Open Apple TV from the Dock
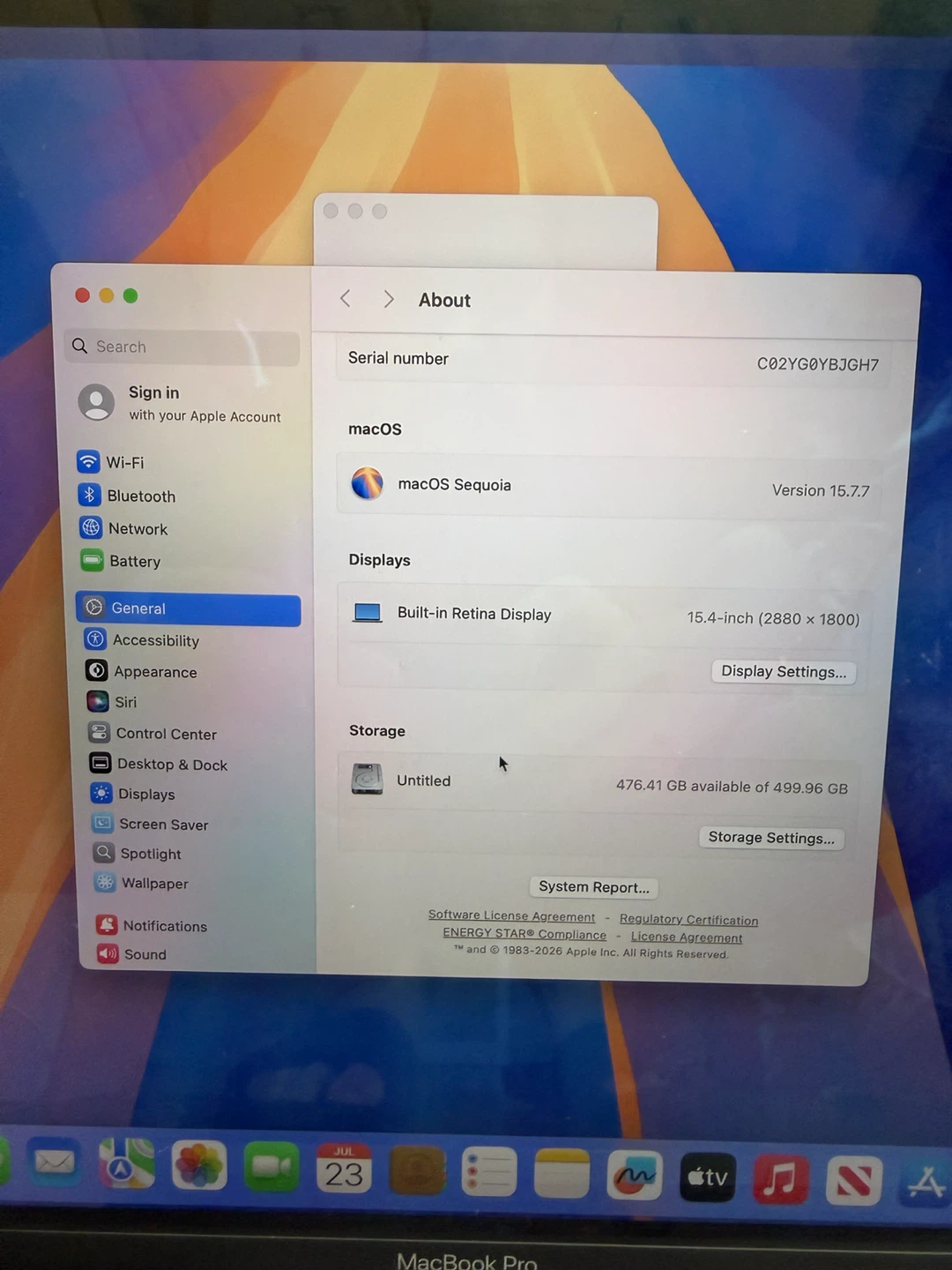The width and height of the screenshot is (952, 1270). click(x=708, y=1177)
